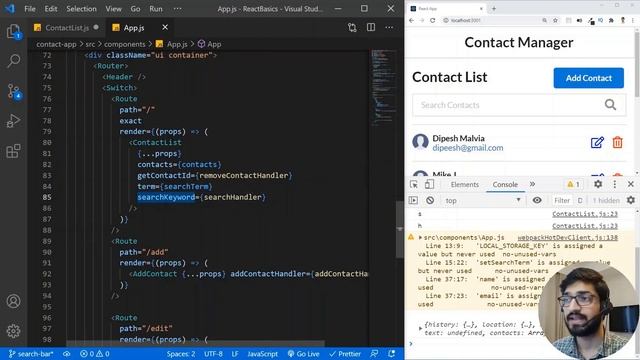640x360 pixels.
Task: Click the search-bar branch in status bar
Action: [x=31, y=354]
